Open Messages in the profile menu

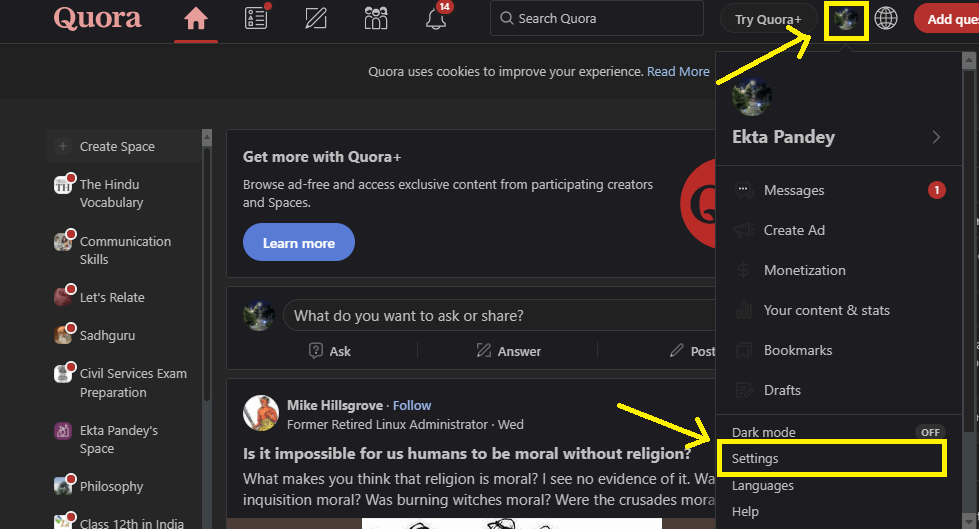point(794,190)
